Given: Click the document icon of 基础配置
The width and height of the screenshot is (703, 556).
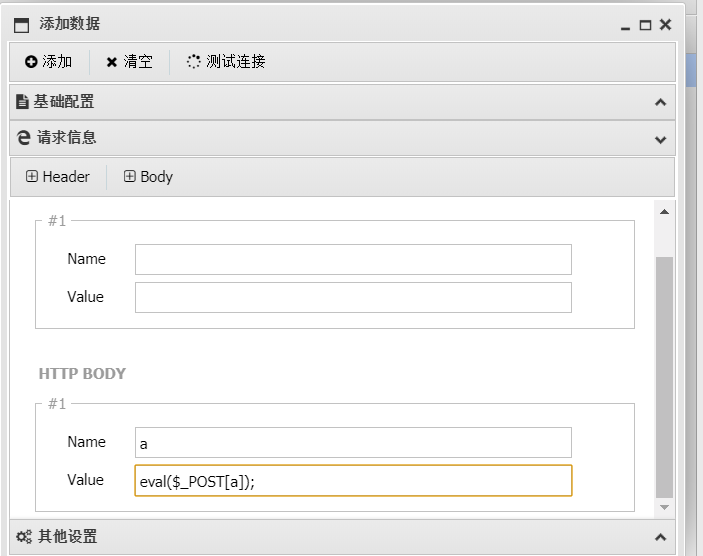Looking at the screenshot, I should 22,102.
